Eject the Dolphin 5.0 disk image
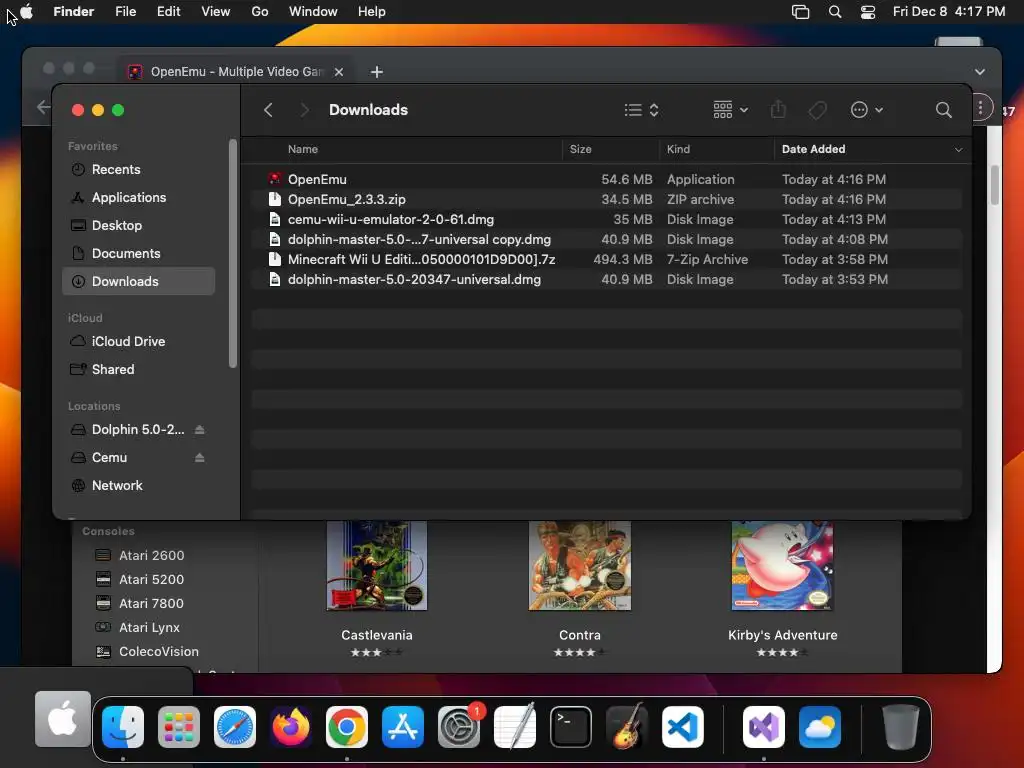The width and height of the screenshot is (1024, 768). 200,430
